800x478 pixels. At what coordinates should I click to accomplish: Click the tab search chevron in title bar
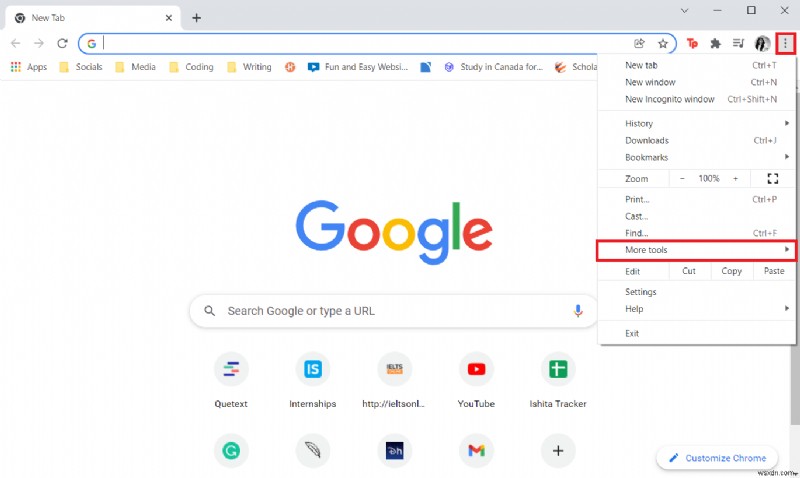(685, 10)
